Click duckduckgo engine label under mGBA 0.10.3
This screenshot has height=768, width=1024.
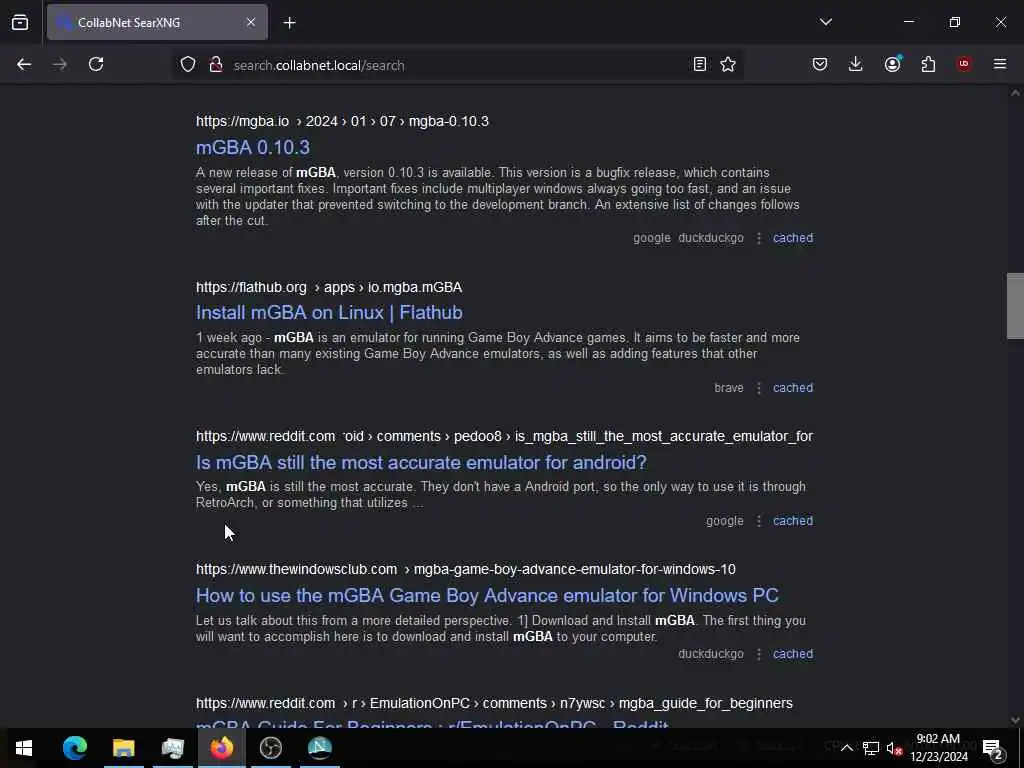[x=711, y=238]
